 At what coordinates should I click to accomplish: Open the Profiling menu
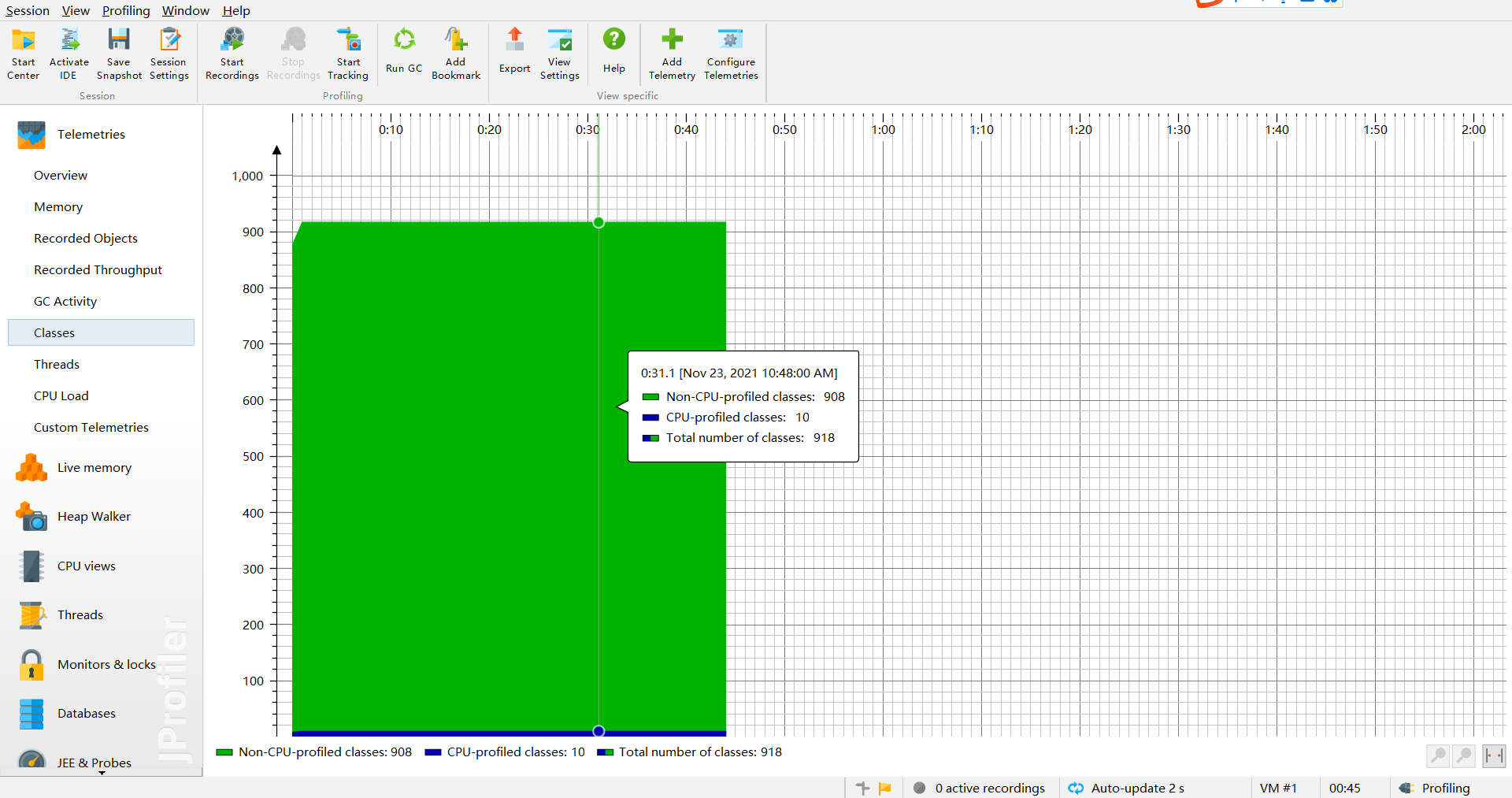[126, 10]
